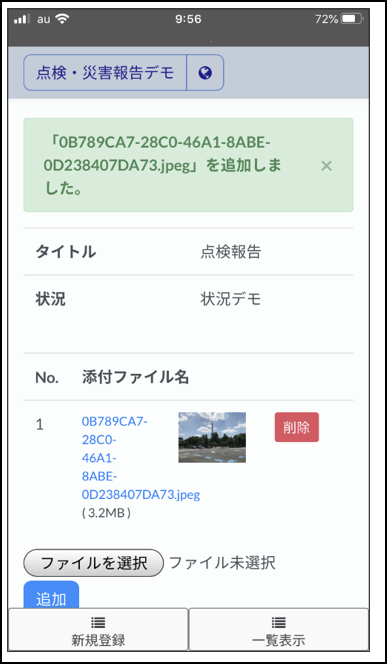
Task: Delete attachment with the red 削除 button
Action: pos(296,427)
